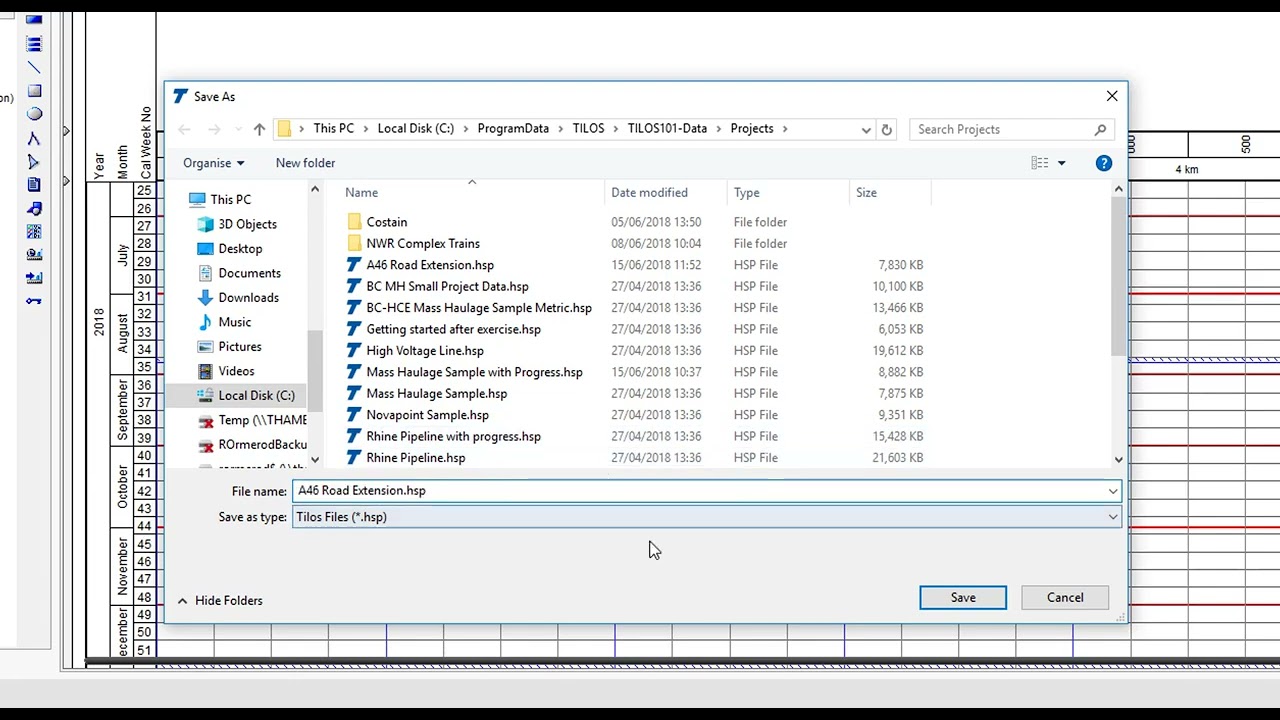Open the File name history dropdown arrow
Image resolution: width=1280 pixels, height=720 pixels.
pyautogui.click(x=1112, y=491)
